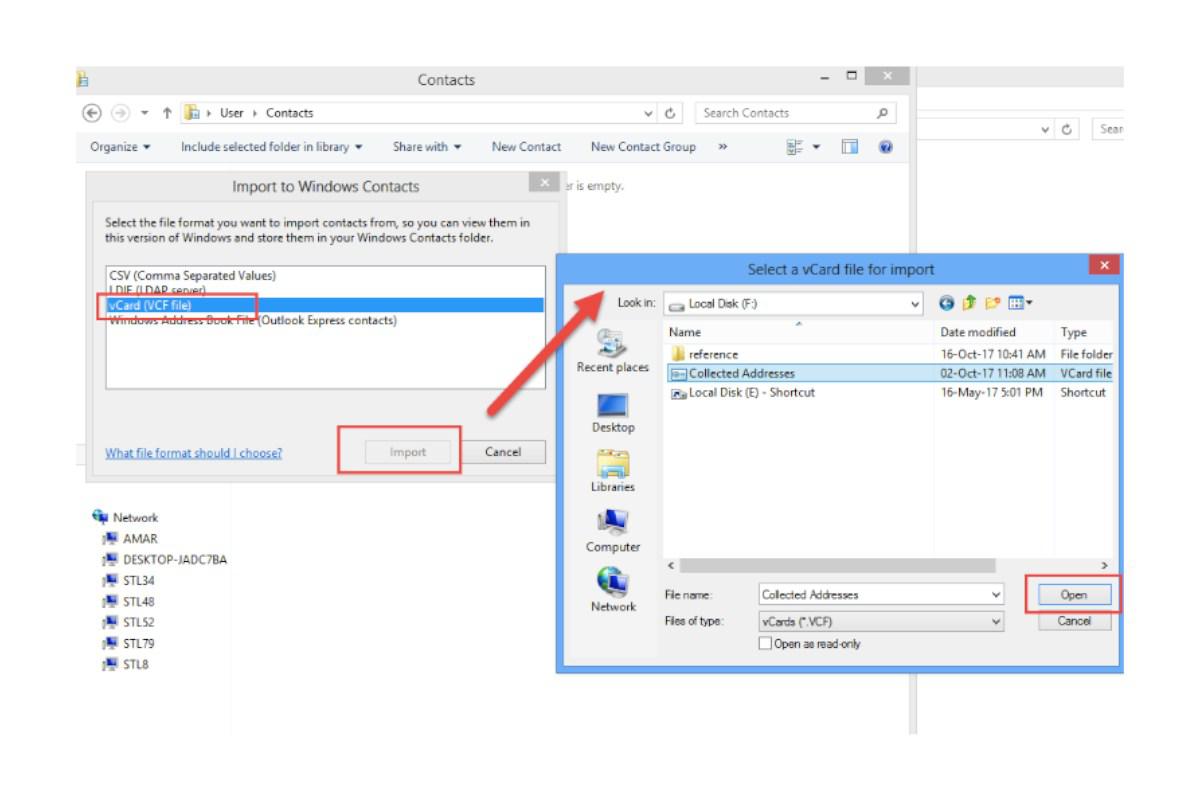Click the Open button
This screenshot has width=1200, height=800.
pos(1074,595)
